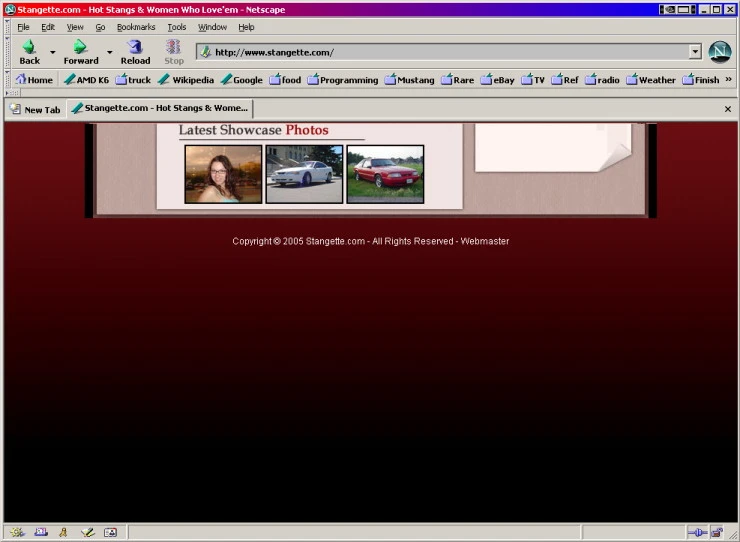Open the Edit menu
The width and height of the screenshot is (740, 542).
pyautogui.click(x=48, y=27)
